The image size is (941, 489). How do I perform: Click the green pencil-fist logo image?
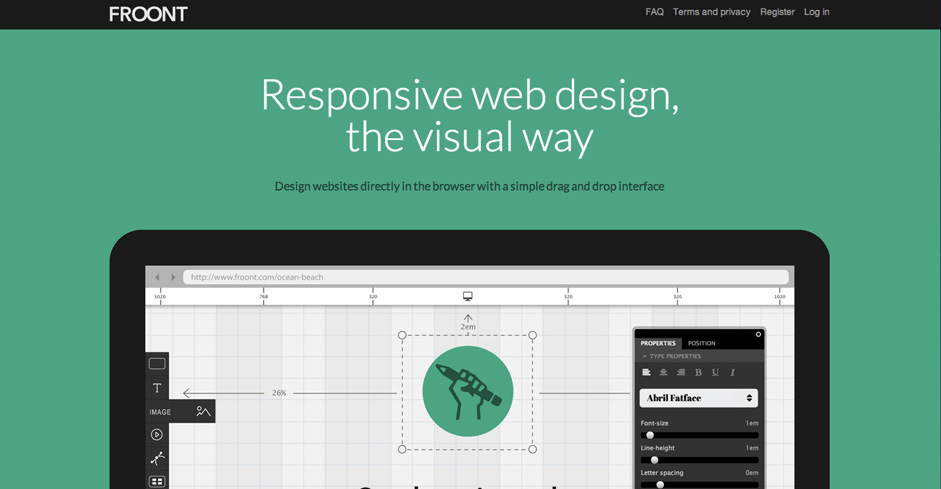(x=467, y=391)
